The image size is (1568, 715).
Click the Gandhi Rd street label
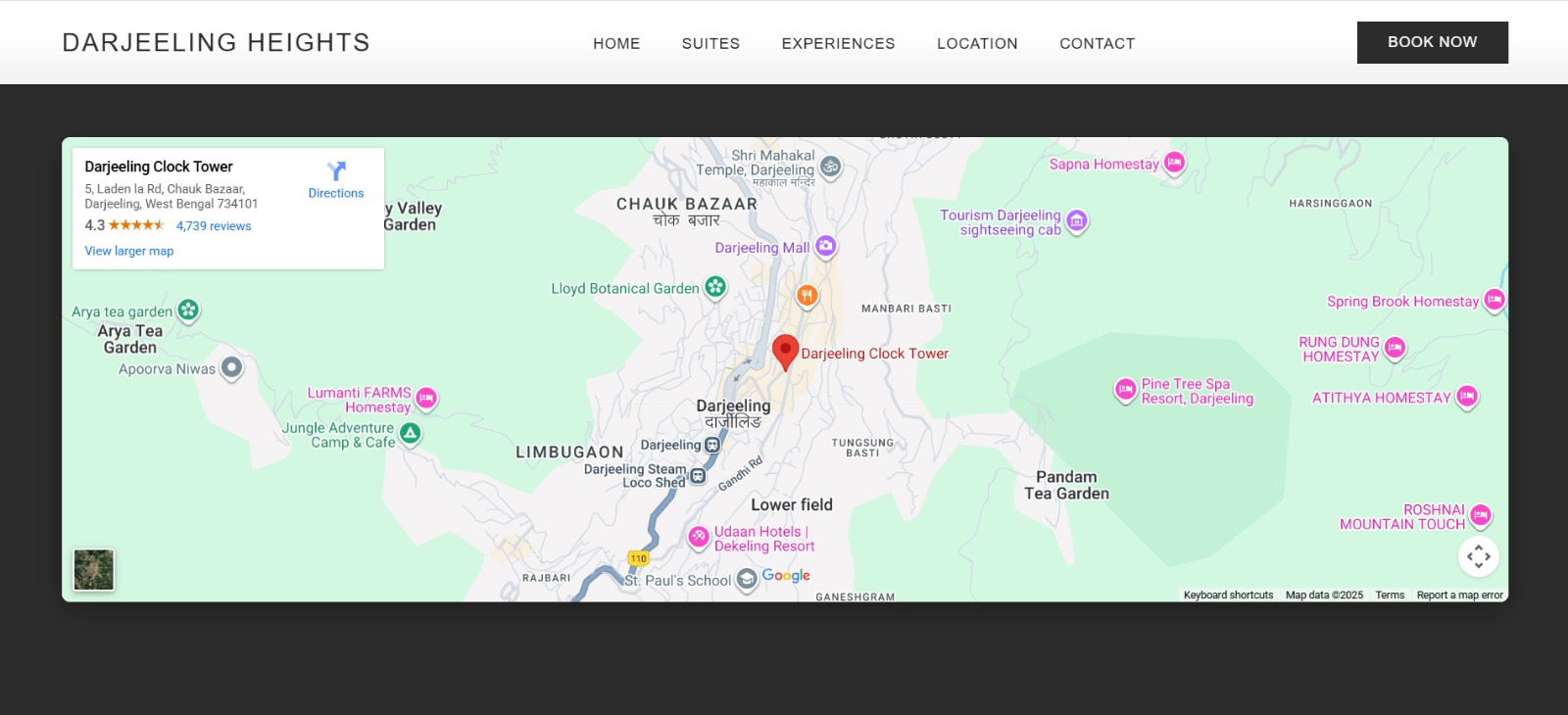(x=741, y=473)
